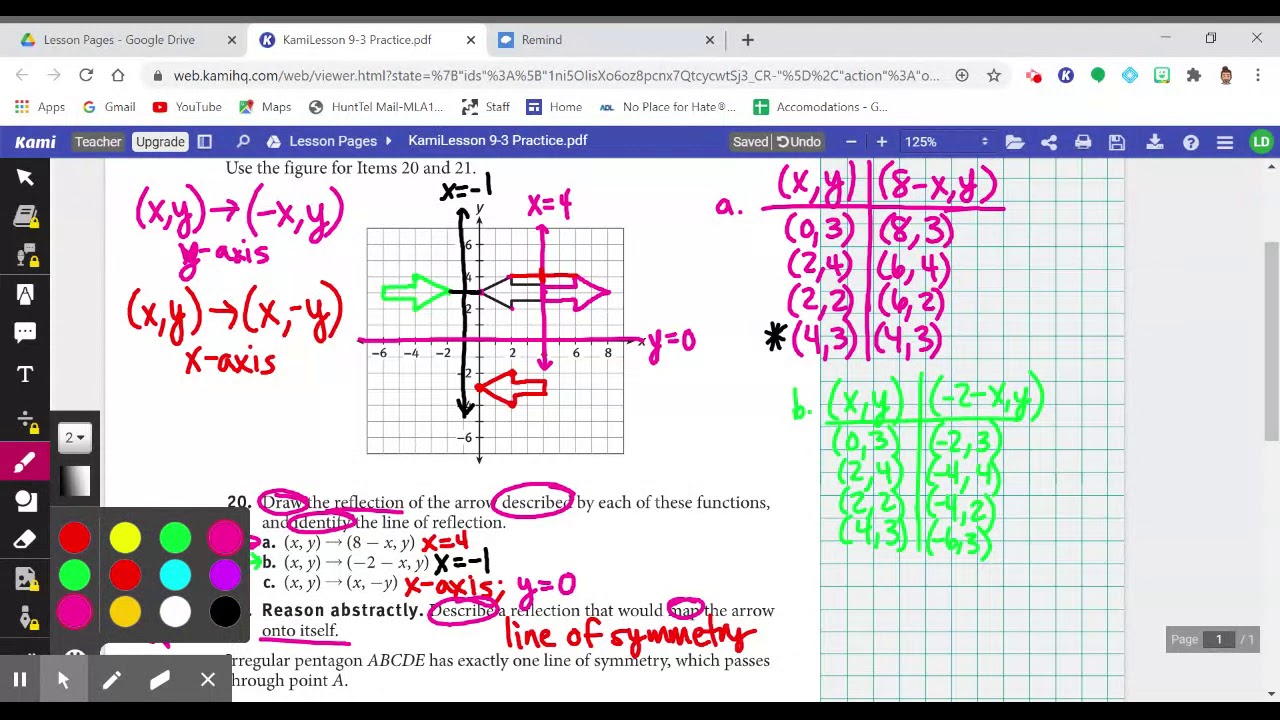Screen dimensions: 1280x720
Task: Search the document with the magnifier icon
Action: click(243, 142)
